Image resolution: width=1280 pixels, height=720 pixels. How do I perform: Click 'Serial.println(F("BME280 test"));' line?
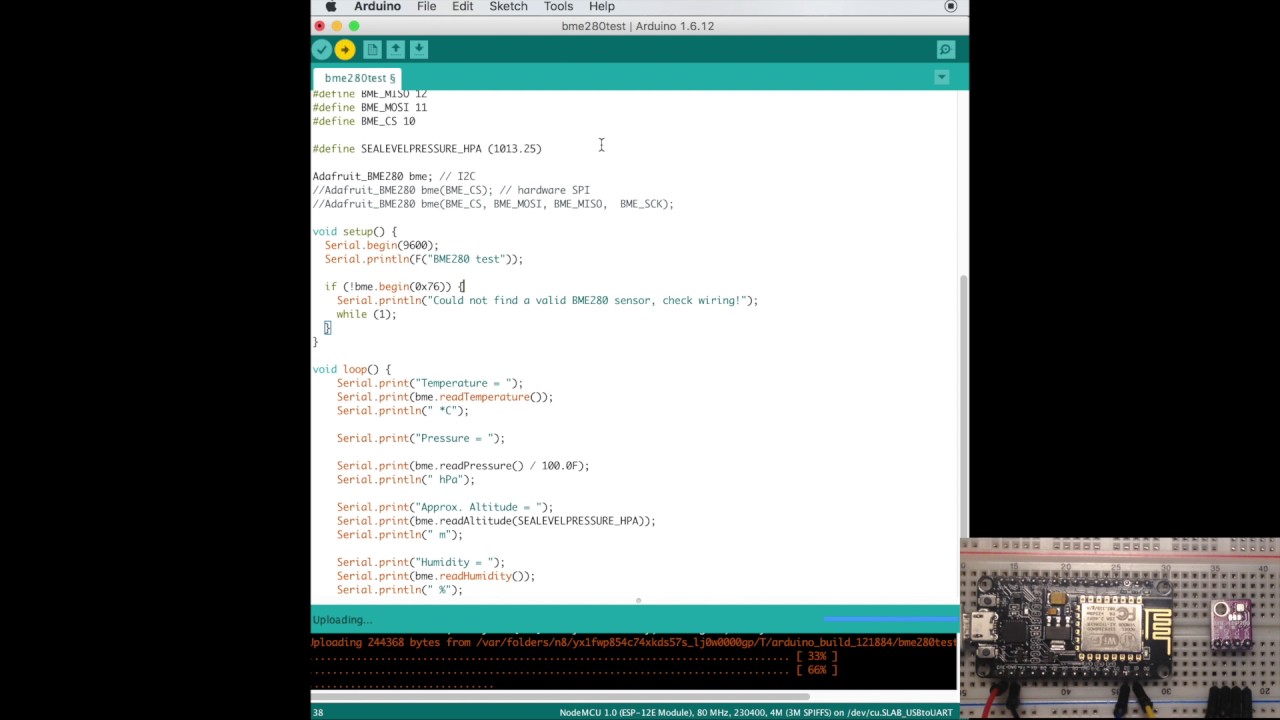click(423, 259)
